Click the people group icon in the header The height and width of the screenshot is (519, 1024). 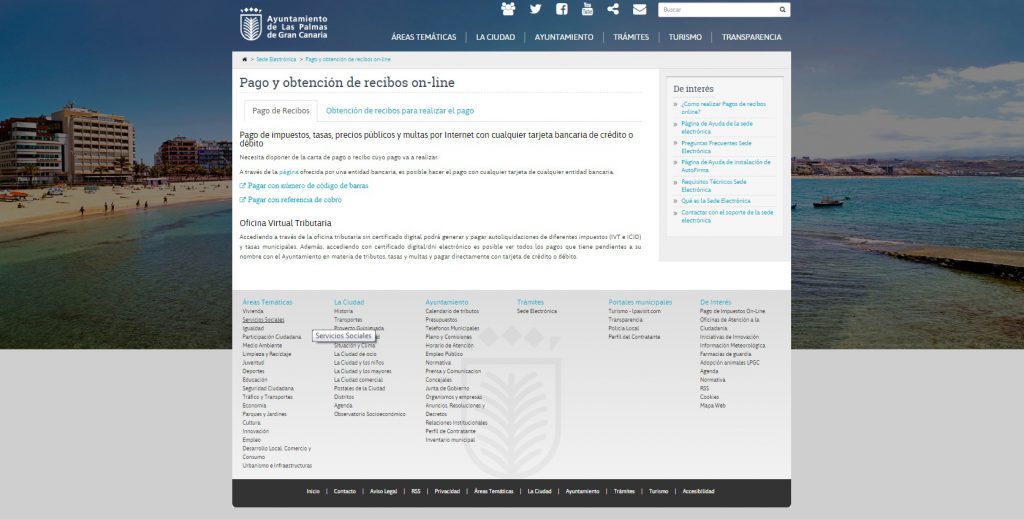click(x=508, y=9)
